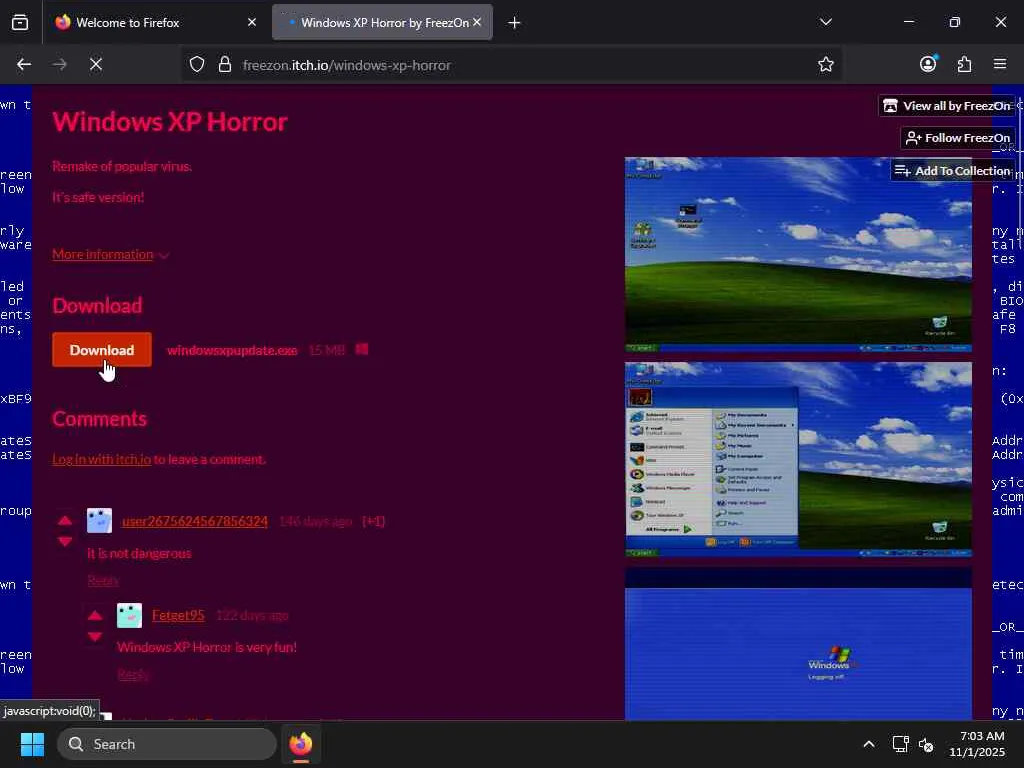1024x768 pixels.
Task: Open the Windows logging off screenshot
Action: [798, 644]
